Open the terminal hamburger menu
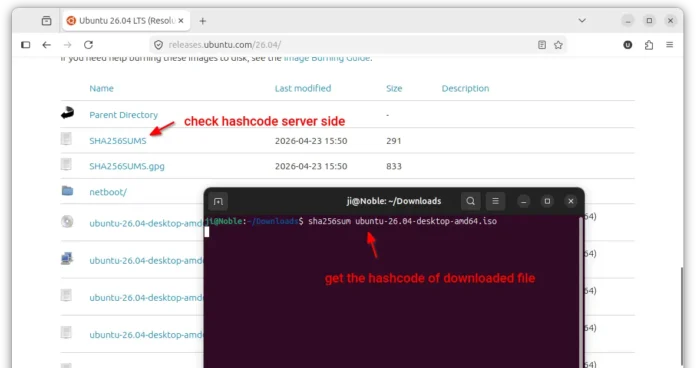The width and height of the screenshot is (700, 368). click(x=496, y=201)
